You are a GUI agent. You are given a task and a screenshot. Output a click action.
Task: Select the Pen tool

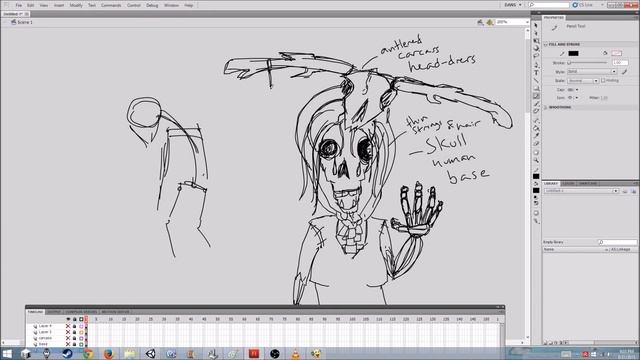(536, 65)
